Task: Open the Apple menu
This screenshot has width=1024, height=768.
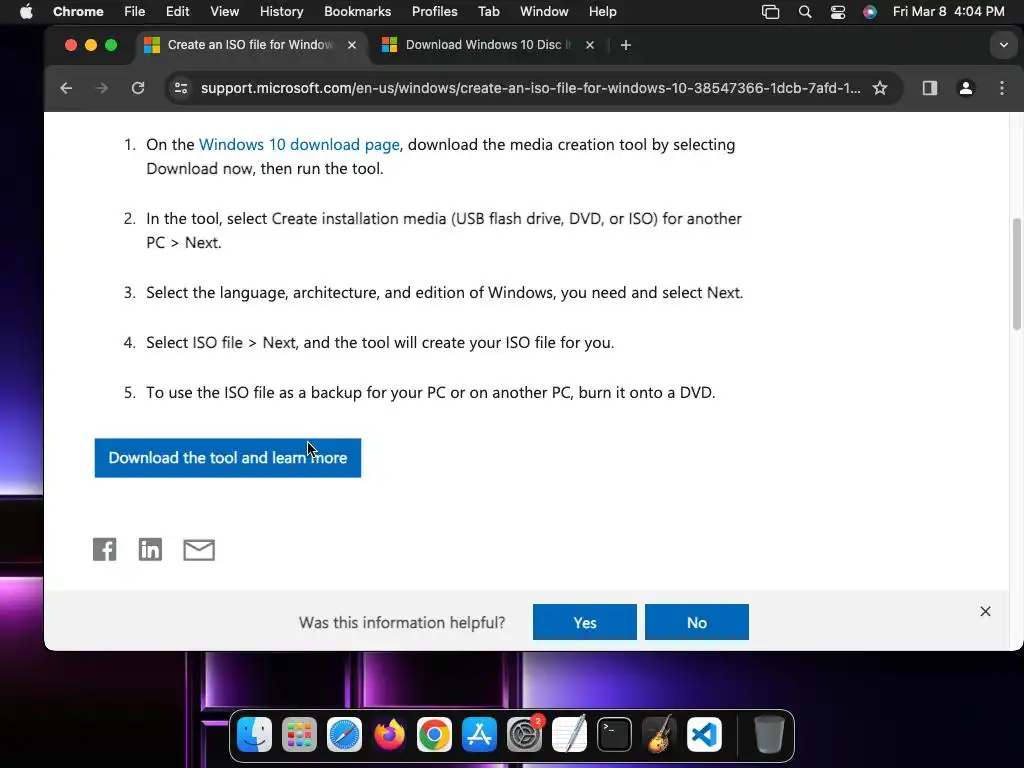Action: coord(26,12)
